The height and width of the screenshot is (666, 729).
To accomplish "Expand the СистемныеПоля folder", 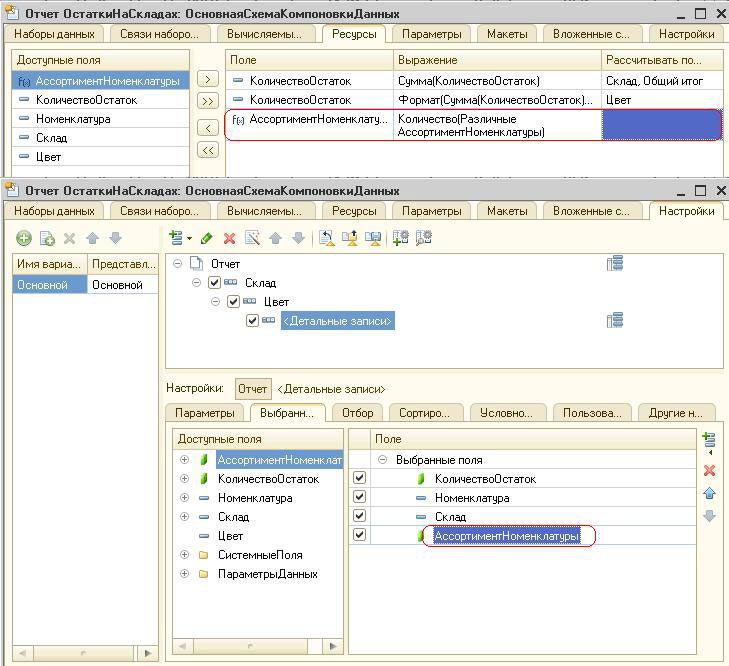I will click(184, 555).
